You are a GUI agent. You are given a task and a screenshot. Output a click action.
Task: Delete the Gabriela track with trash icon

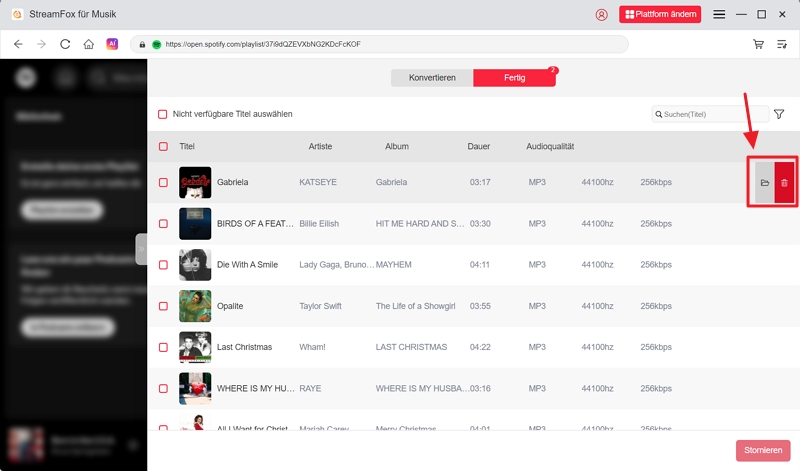point(784,183)
